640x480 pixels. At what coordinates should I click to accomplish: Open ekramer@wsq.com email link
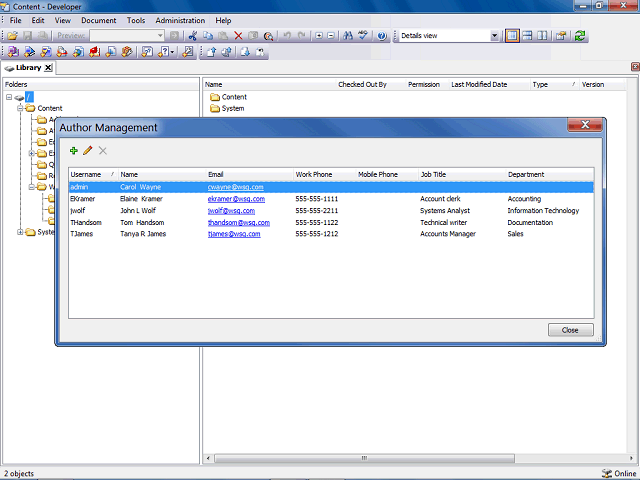pyautogui.click(x=236, y=199)
